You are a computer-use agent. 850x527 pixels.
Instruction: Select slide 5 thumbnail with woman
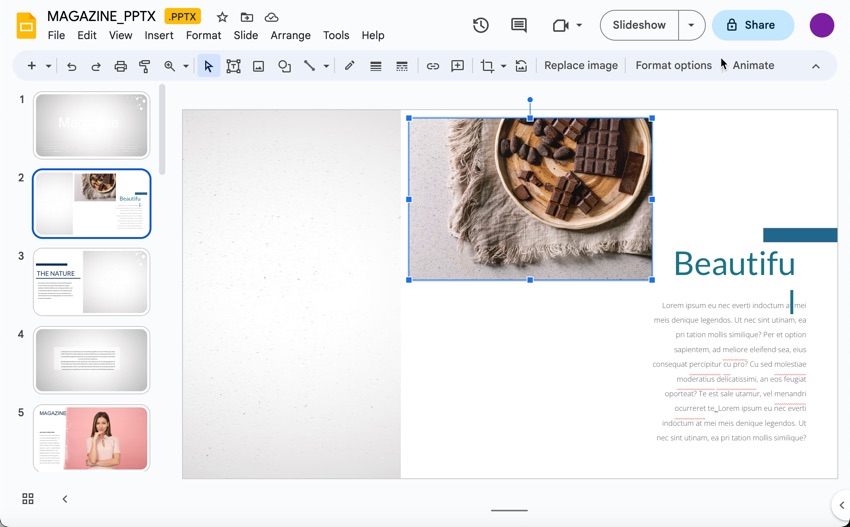point(91,438)
